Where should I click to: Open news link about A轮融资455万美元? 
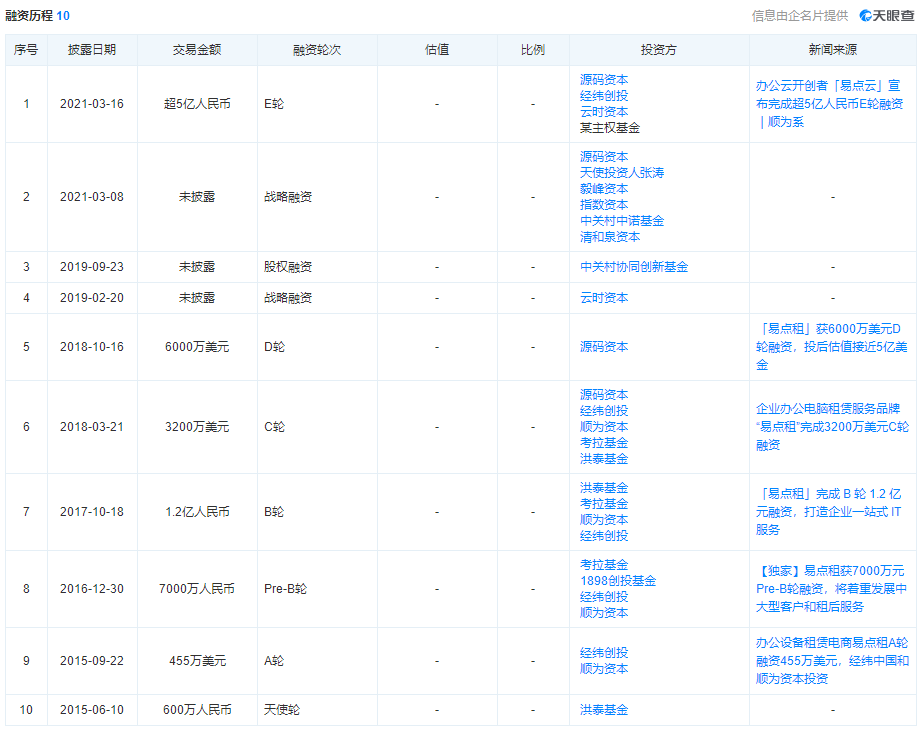[832, 661]
